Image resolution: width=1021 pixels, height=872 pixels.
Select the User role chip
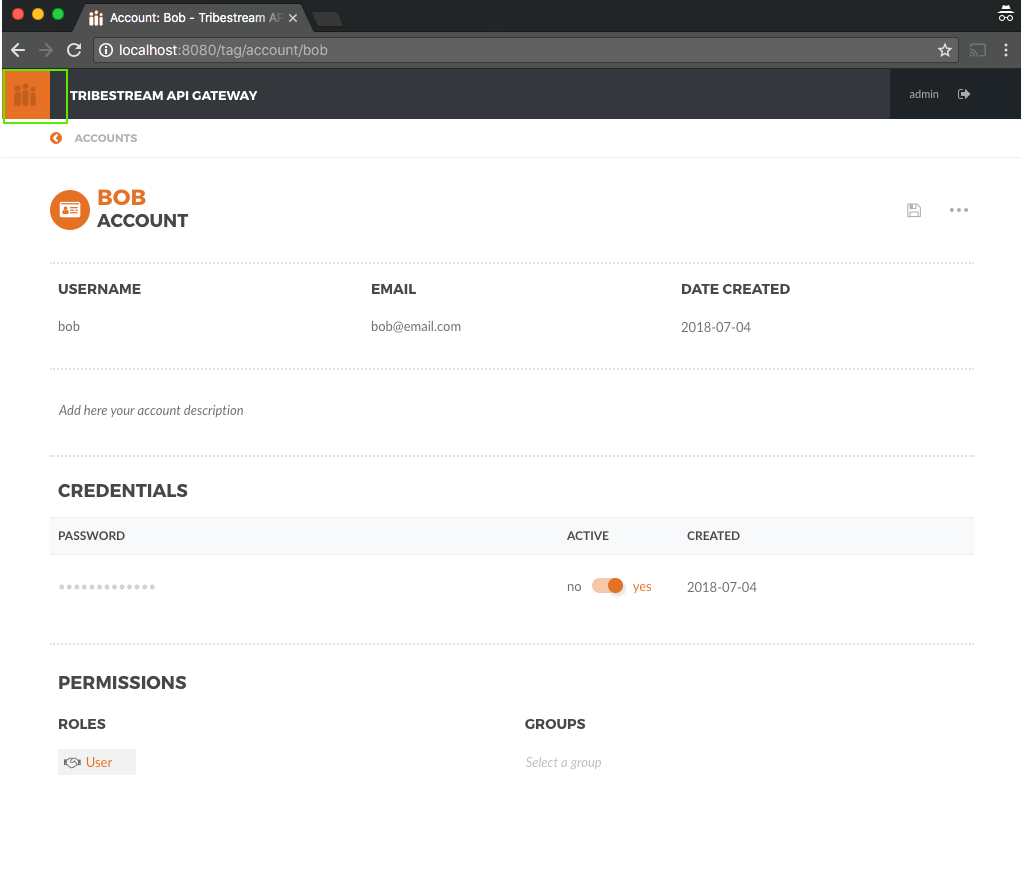click(97, 761)
